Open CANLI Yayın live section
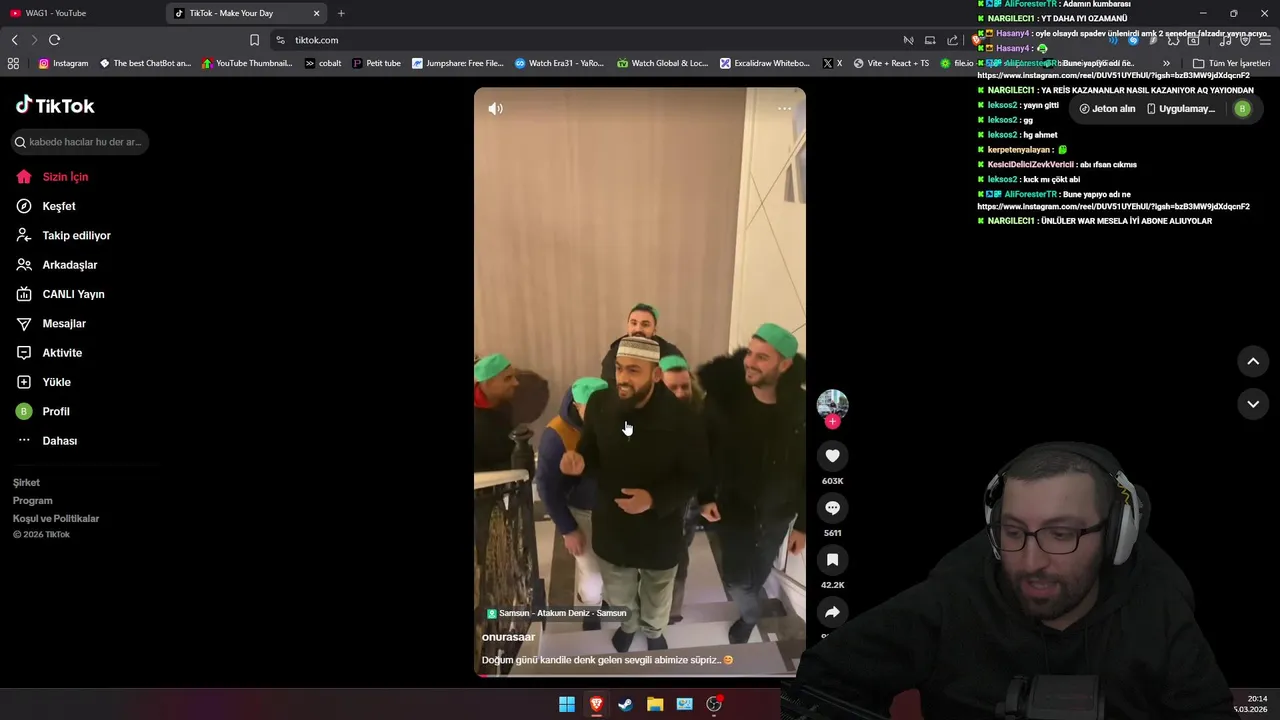1280x720 pixels. [x=60, y=294]
